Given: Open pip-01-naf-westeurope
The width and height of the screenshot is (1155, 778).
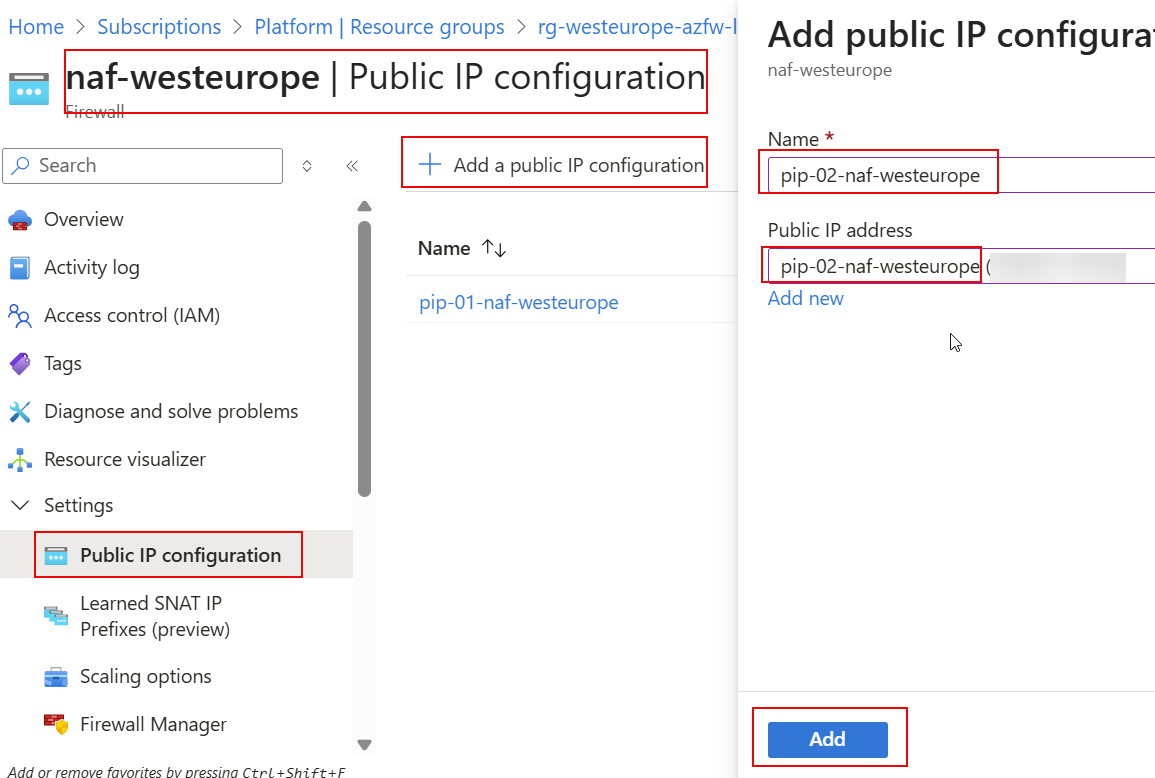Looking at the screenshot, I should coord(519,302).
